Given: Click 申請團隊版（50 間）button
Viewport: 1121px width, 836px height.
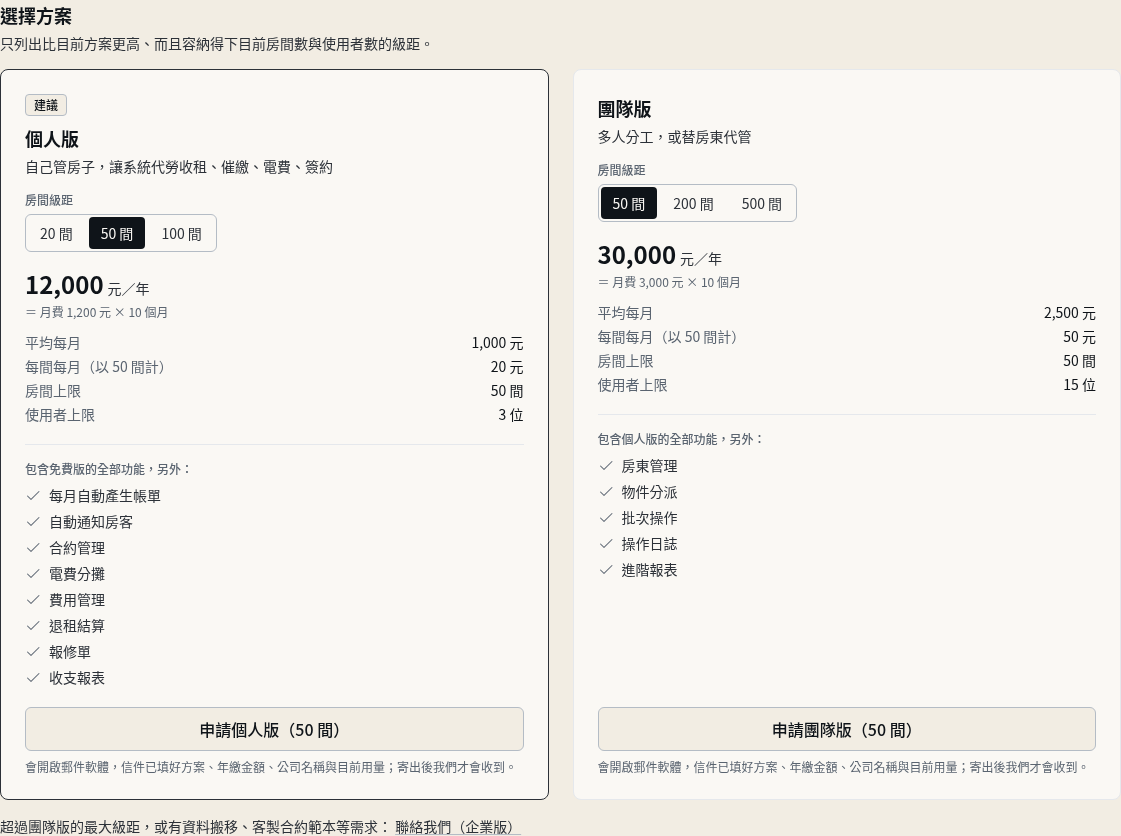Looking at the screenshot, I should coord(846,729).
